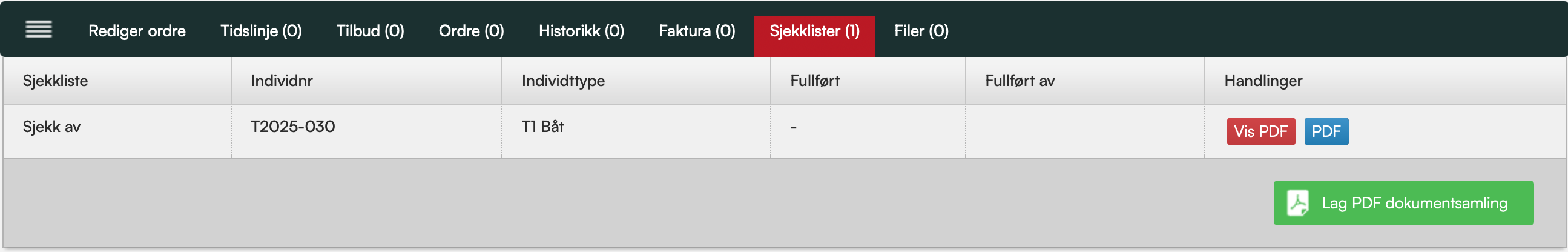
Task: Open the Historikk (0) tab
Action: point(581,31)
